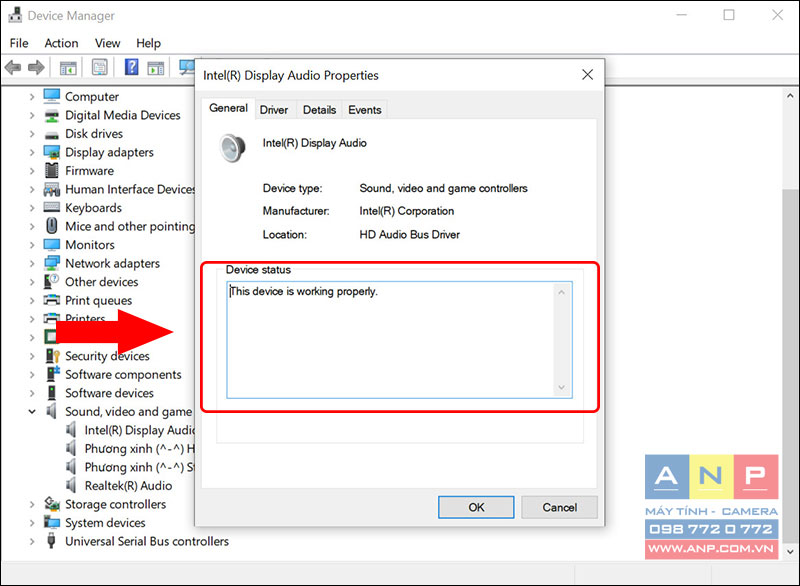
Task: Toggle the Show/Hide Console Tree toolbar icon
Action: (x=68, y=67)
